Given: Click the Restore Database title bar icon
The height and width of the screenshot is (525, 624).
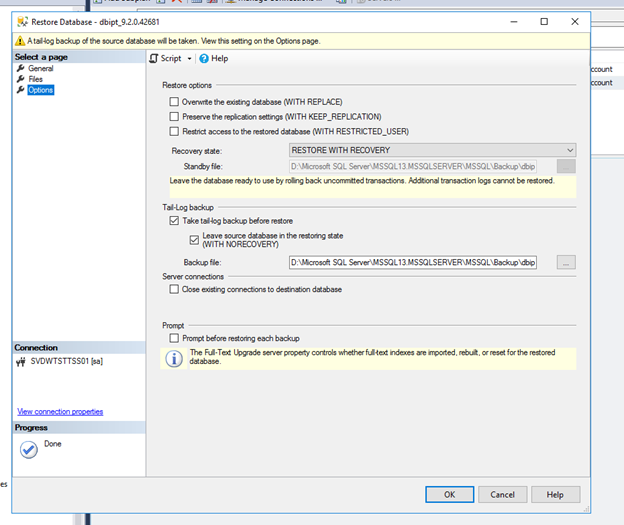Looking at the screenshot, I should pyautogui.click(x=22, y=21).
